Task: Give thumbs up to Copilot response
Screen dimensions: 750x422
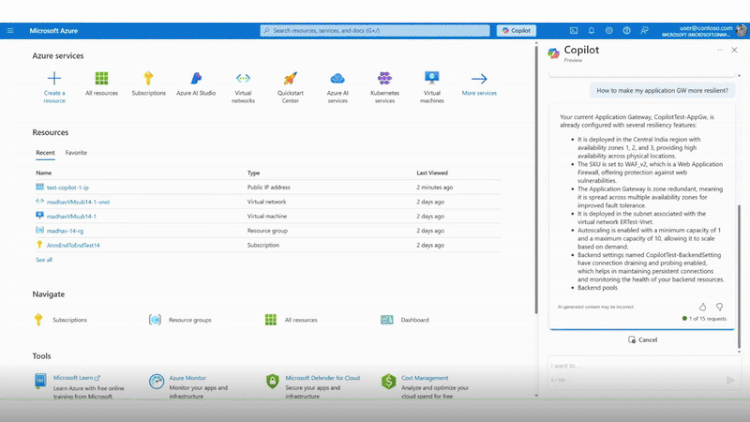Action: click(x=702, y=307)
